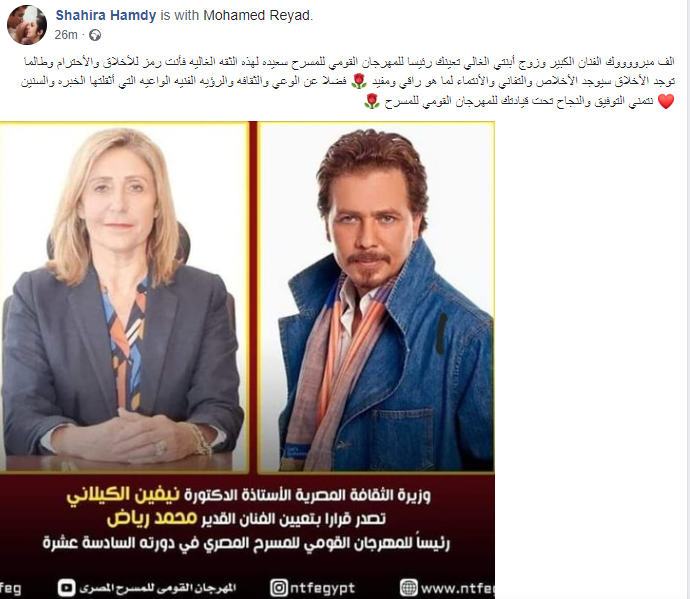Open Shahira Hamdy's profile picture
Viewport: 690px width, 599px height.
27,25
